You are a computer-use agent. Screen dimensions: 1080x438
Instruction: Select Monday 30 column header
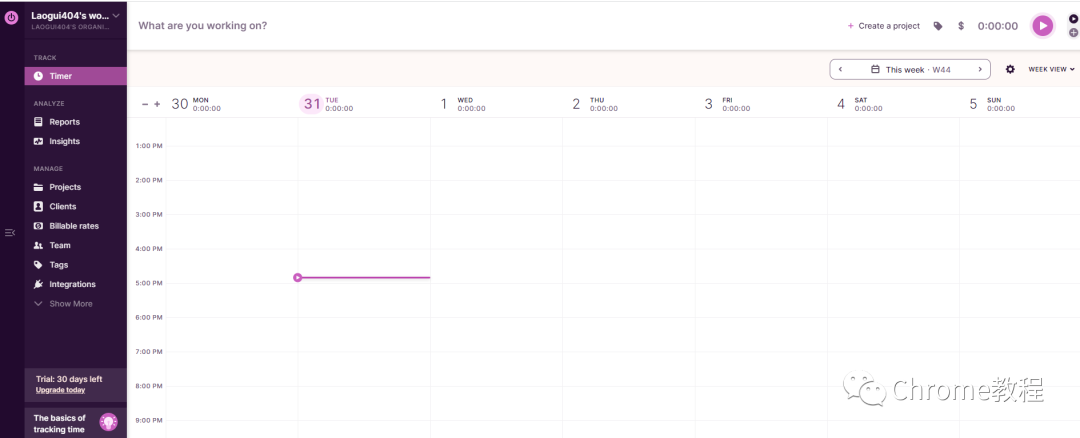(197, 104)
